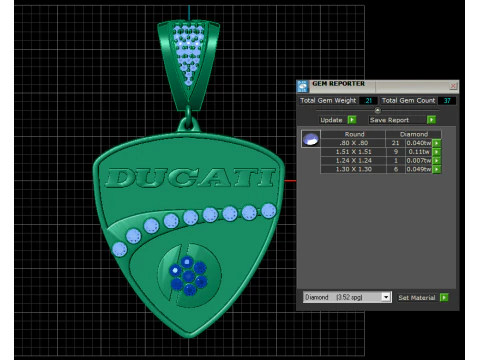Click the Total Gem Weight label
The image size is (480, 360).
click(x=328, y=100)
